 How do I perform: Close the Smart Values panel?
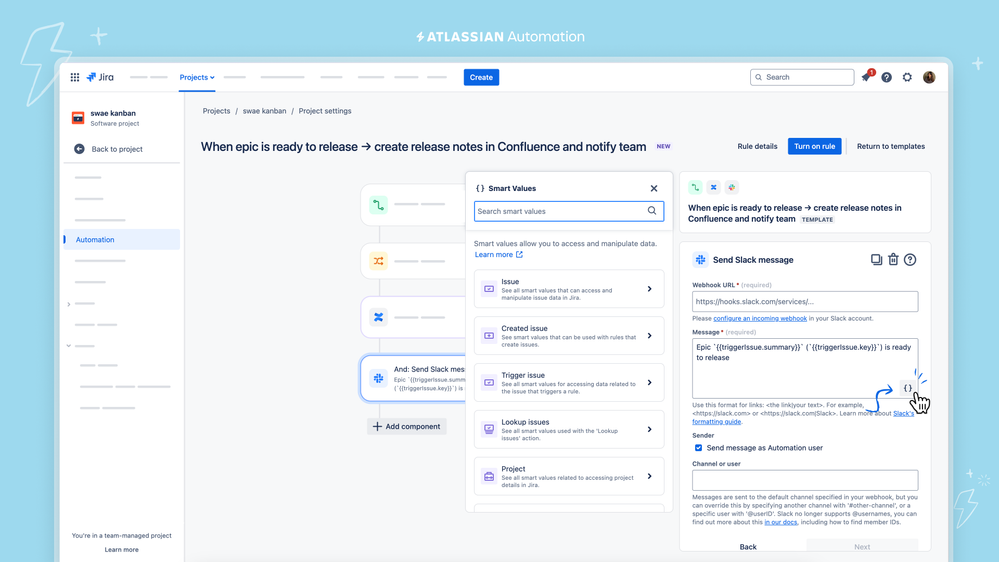tap(654, 188)
